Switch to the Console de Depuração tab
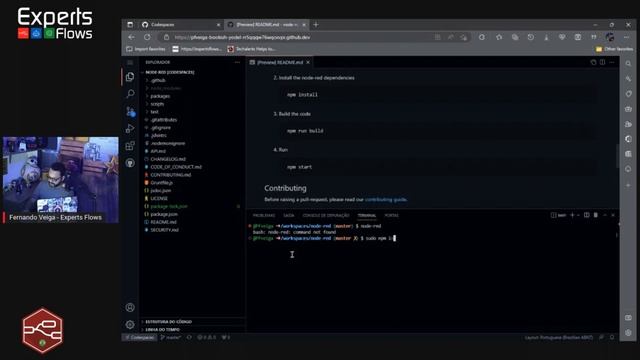Viewport: 640px width, 360px height. click(326, 215)
